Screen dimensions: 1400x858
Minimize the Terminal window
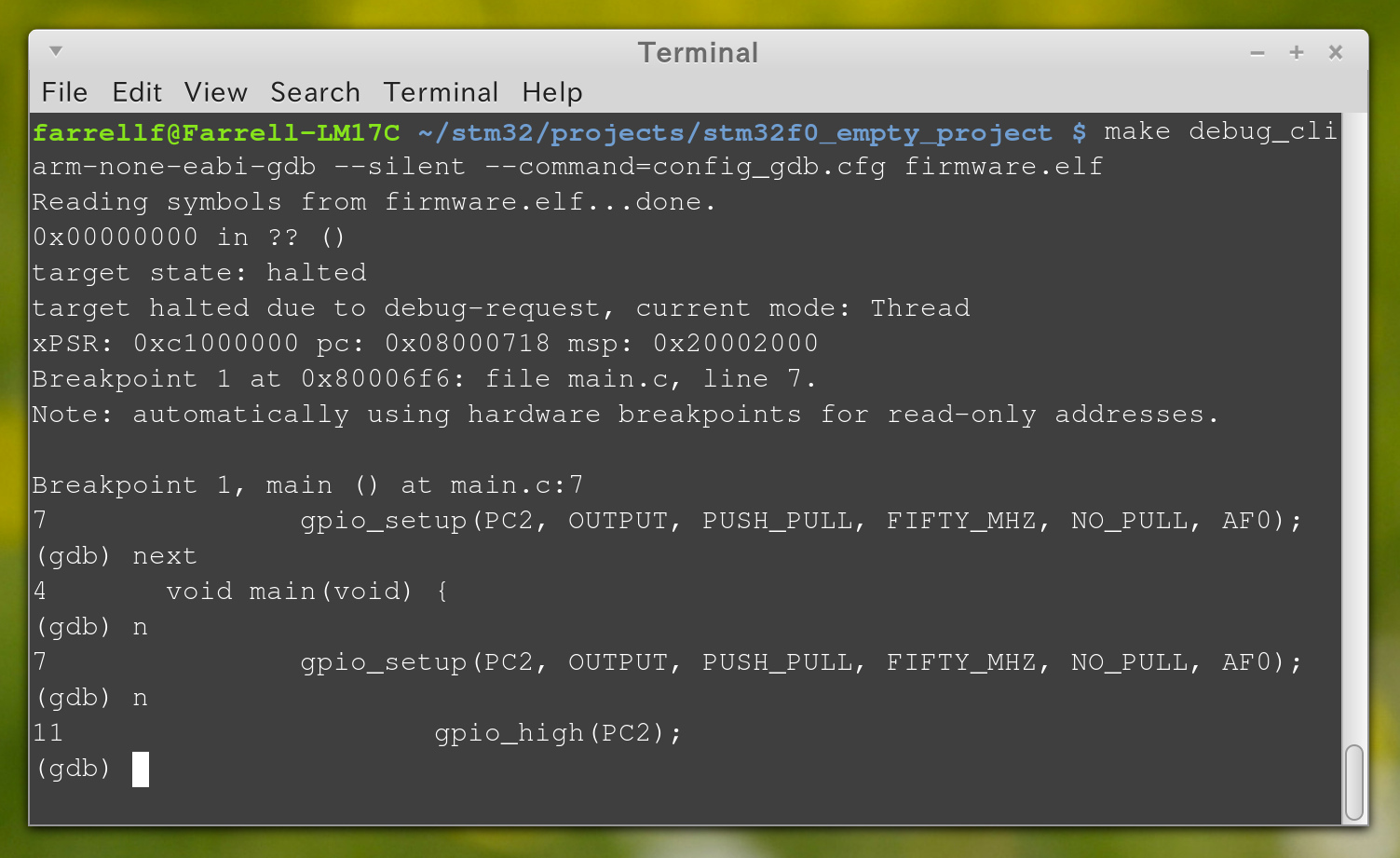[1257, 53]
